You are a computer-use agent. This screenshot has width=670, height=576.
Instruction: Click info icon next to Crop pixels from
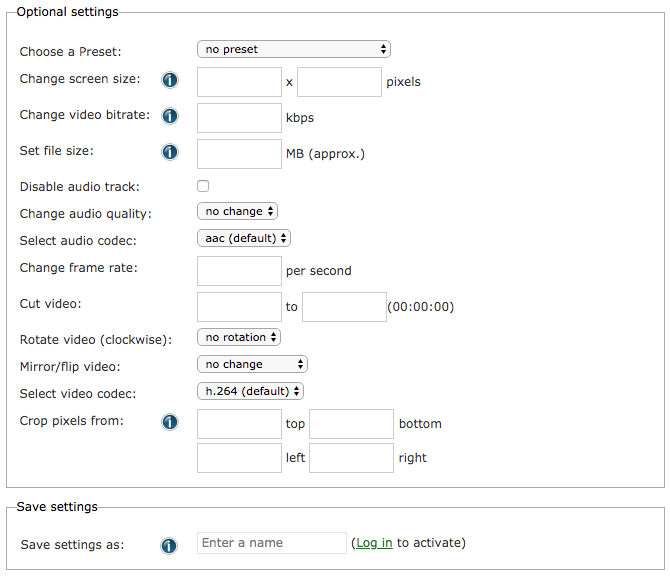tap(170, 422)
